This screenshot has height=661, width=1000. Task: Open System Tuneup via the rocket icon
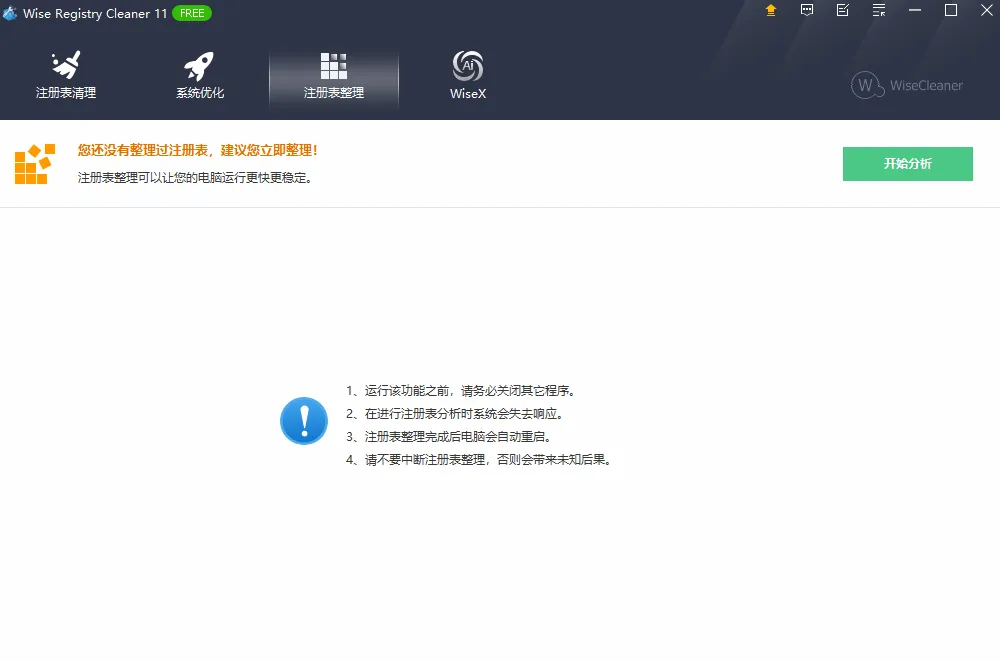click(x=198, y=63)
